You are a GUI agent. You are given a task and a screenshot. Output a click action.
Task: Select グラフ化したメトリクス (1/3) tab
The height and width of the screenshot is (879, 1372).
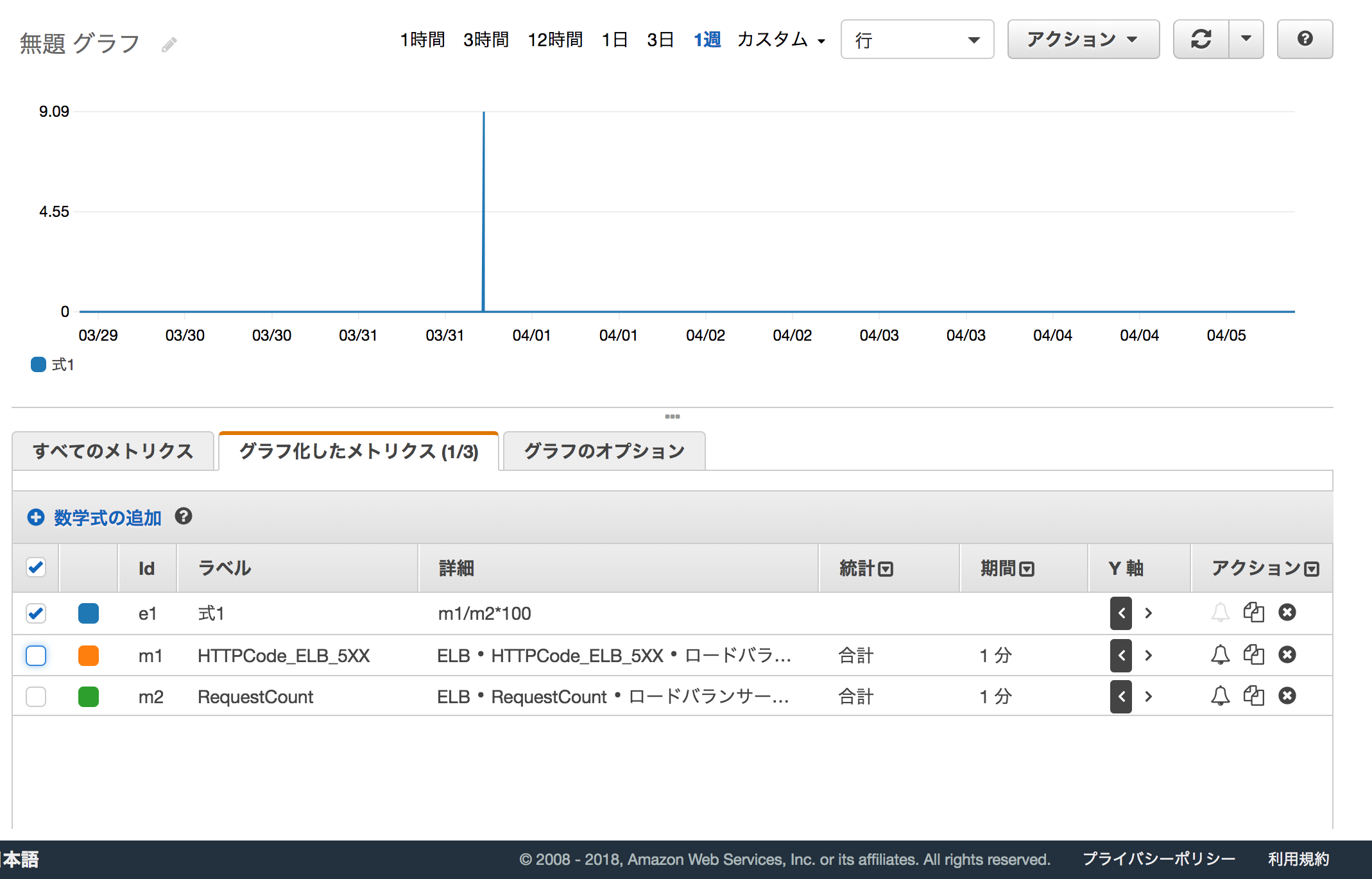point(359,451)
